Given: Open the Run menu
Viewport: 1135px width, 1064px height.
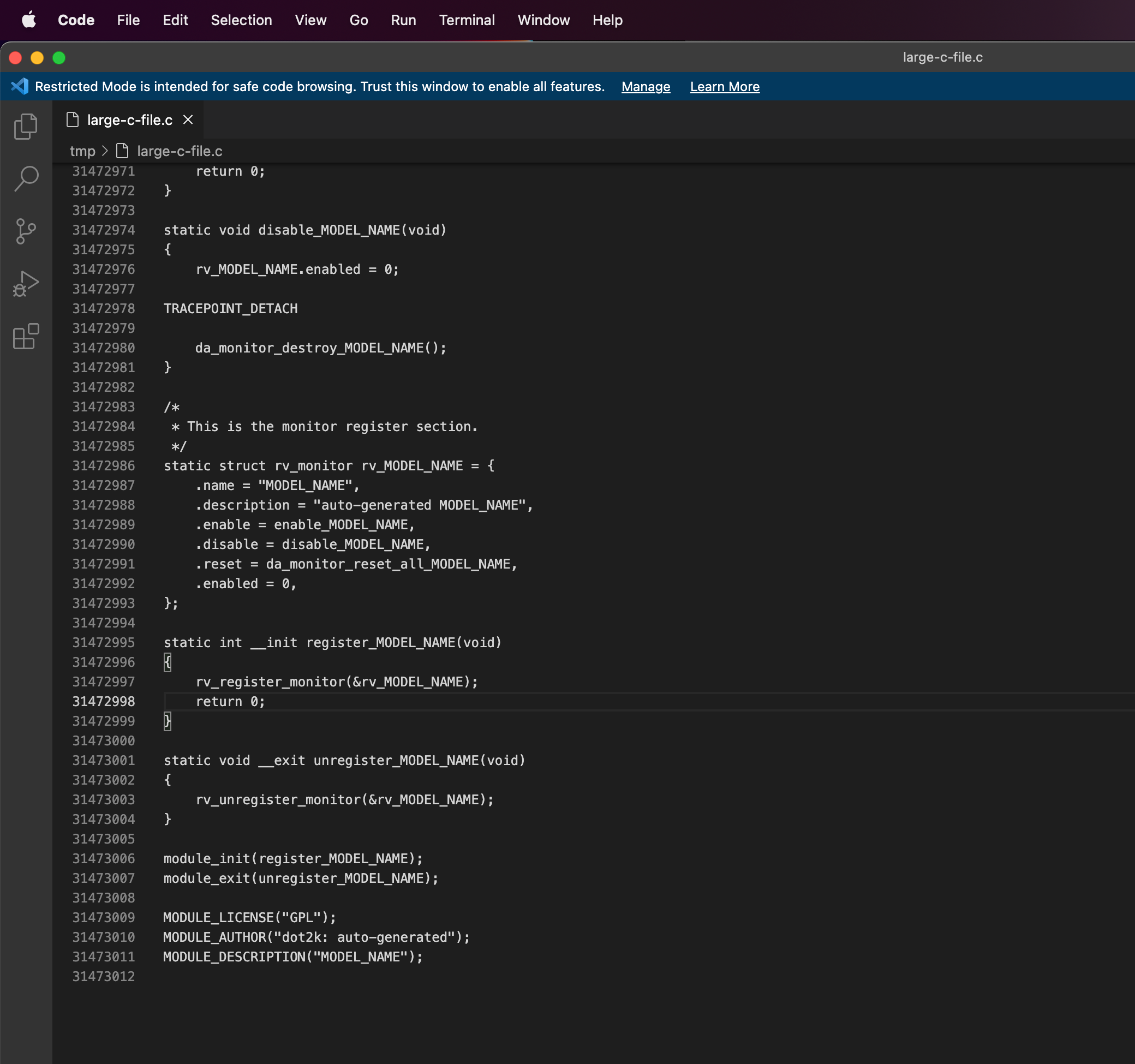Looking at the screenshot, I should (403, 20).
